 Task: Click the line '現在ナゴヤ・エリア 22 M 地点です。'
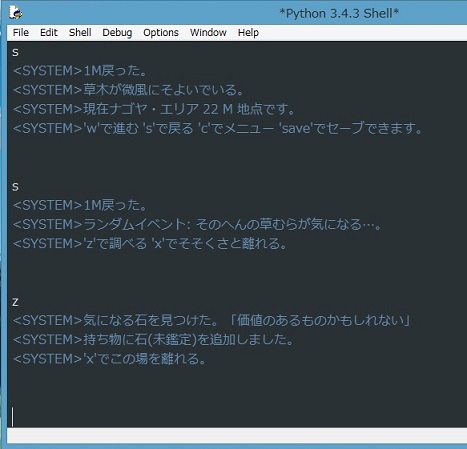154,109
